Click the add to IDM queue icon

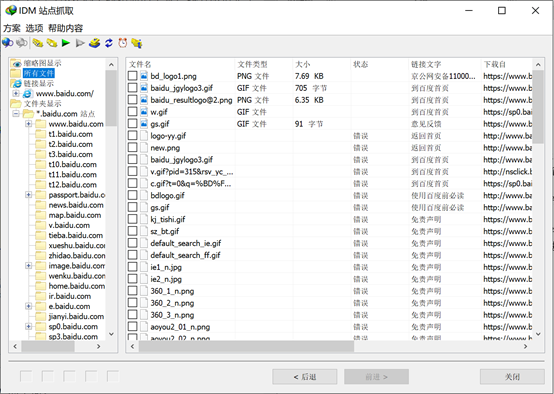(94, 43)
